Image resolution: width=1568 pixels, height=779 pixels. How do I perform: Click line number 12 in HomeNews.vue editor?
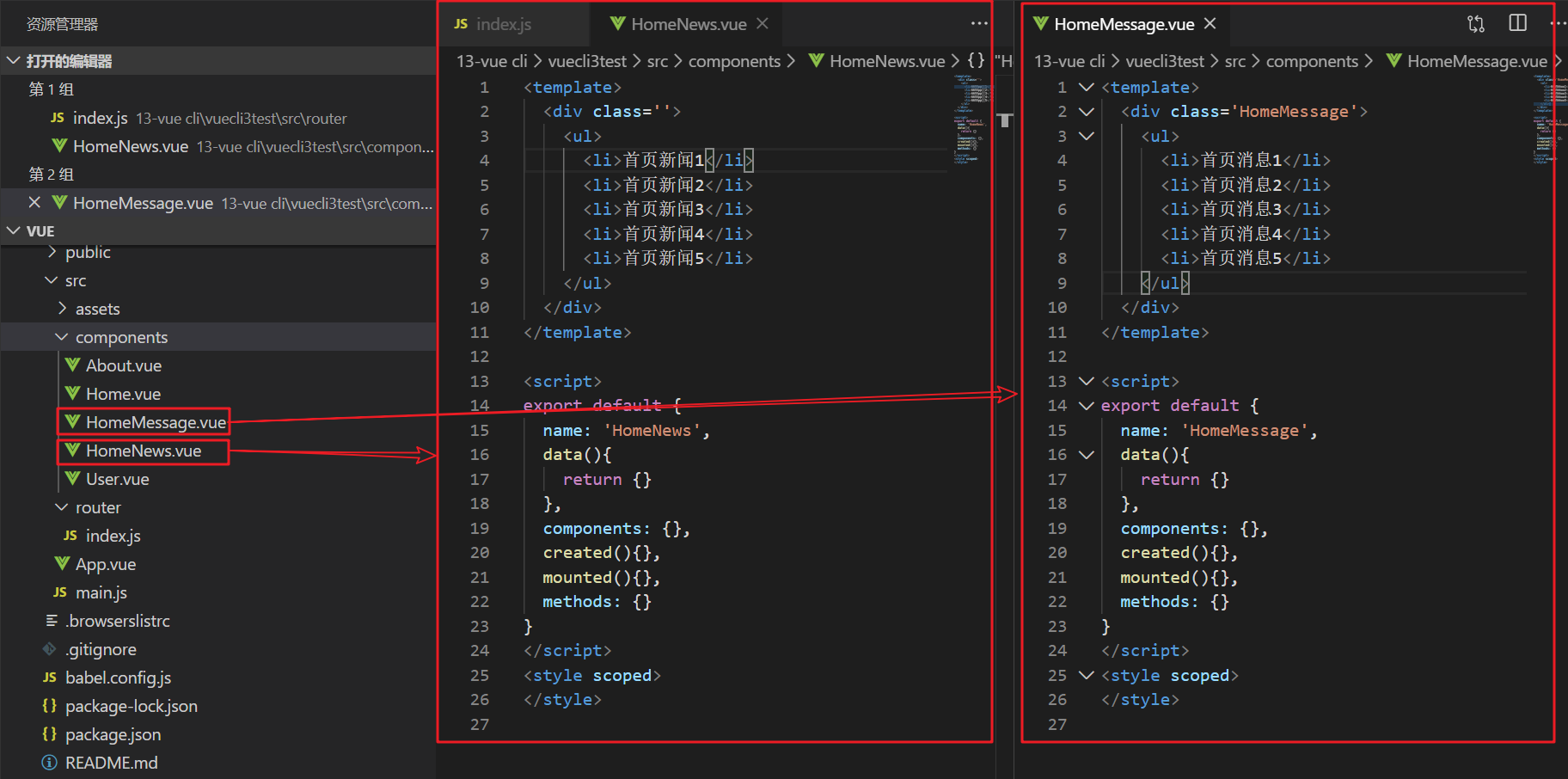480,356
